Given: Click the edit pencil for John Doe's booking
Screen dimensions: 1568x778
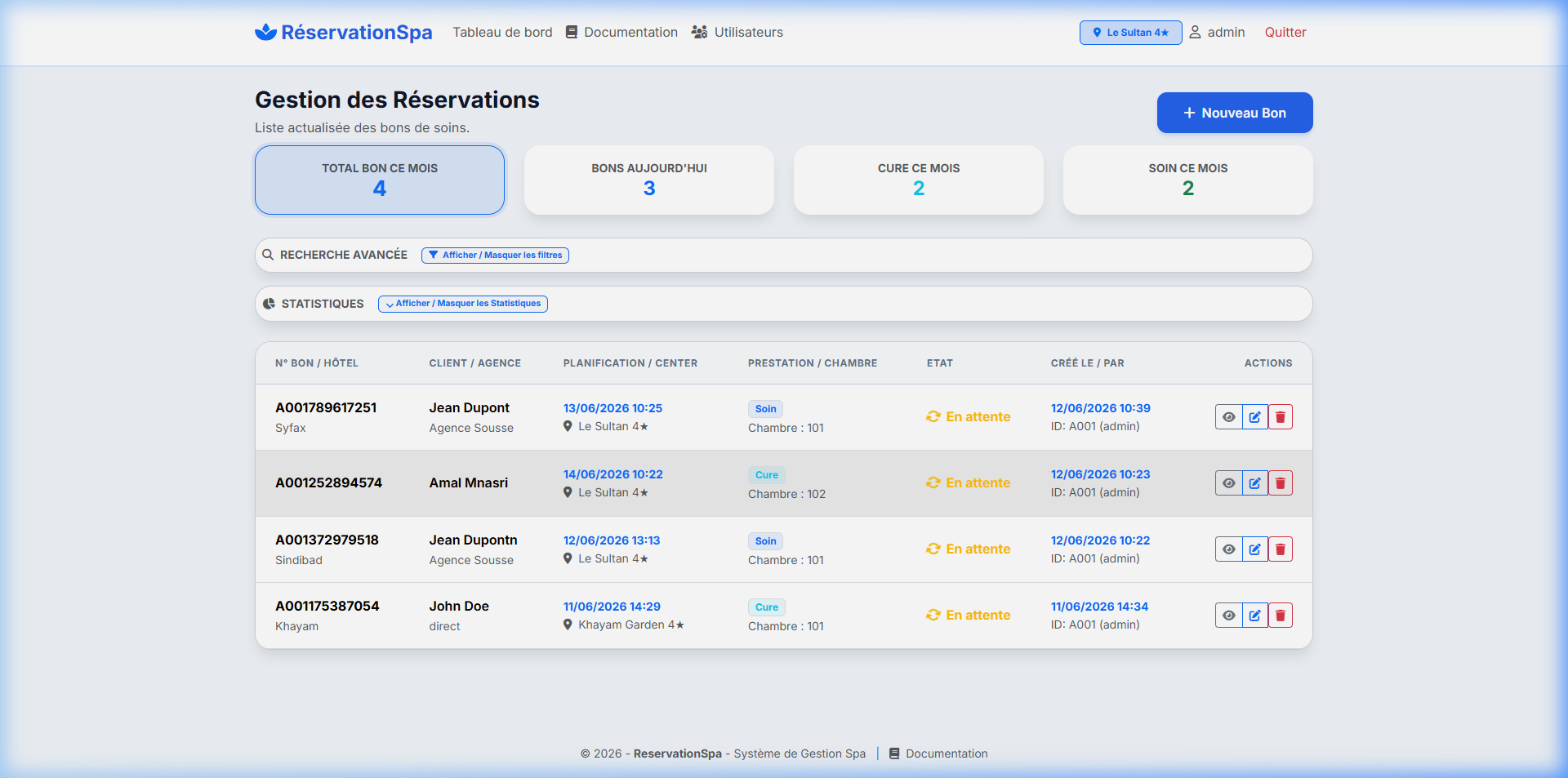Looking at the screenshot, I should point(1254,616).
